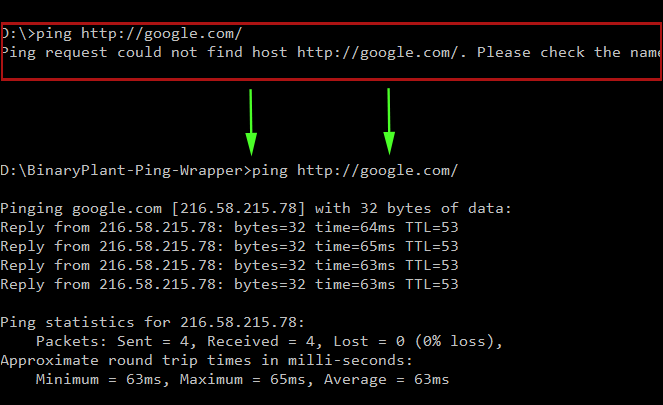Screen dimensions: 663x405
Task: Click the 'Lost = 0 (0% loss)' text
Action: (x=418, y=342)
